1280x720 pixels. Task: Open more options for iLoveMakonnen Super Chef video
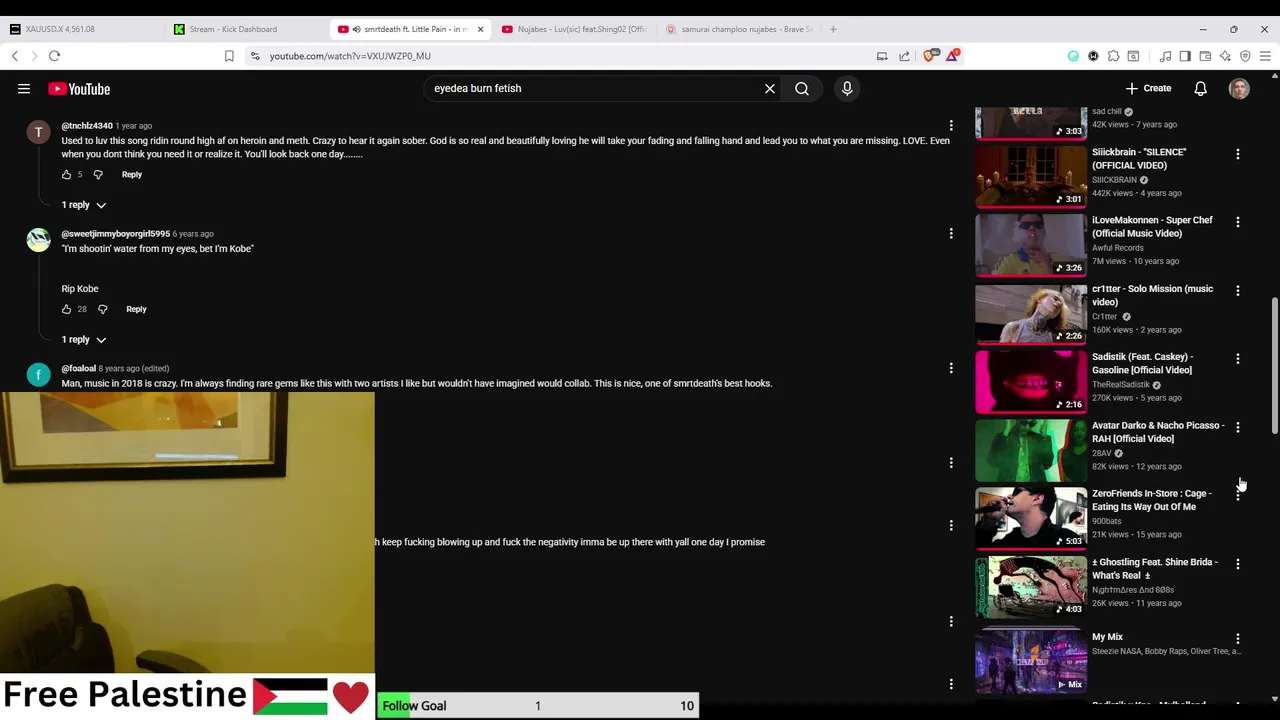tap(1237, 222)
